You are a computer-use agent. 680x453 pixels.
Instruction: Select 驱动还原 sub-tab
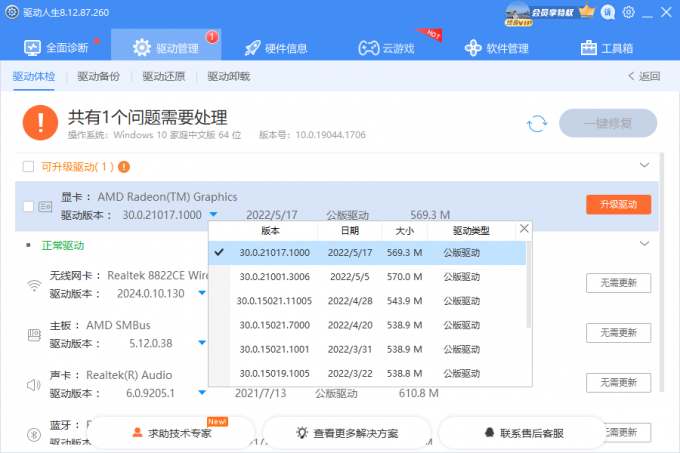pyautogui.click(x=163, y=77)
